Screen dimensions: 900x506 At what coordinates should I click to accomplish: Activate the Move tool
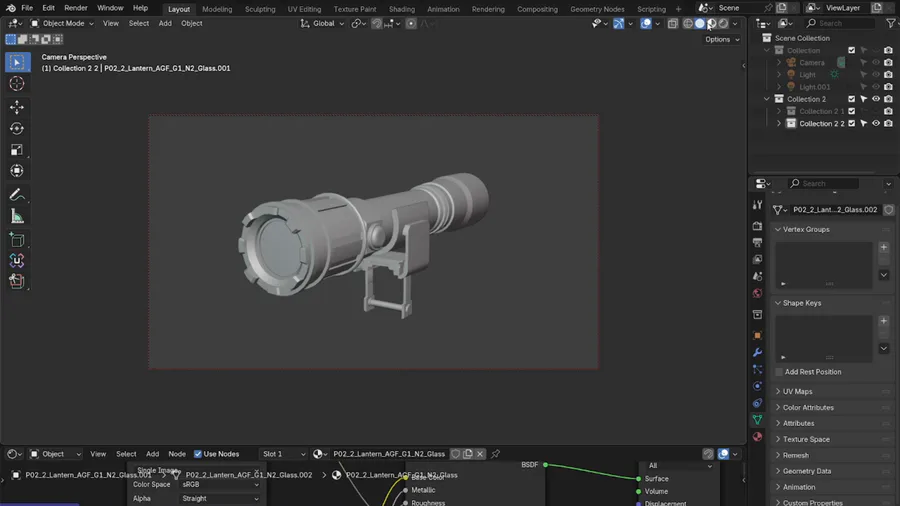(x=17, y=107)
